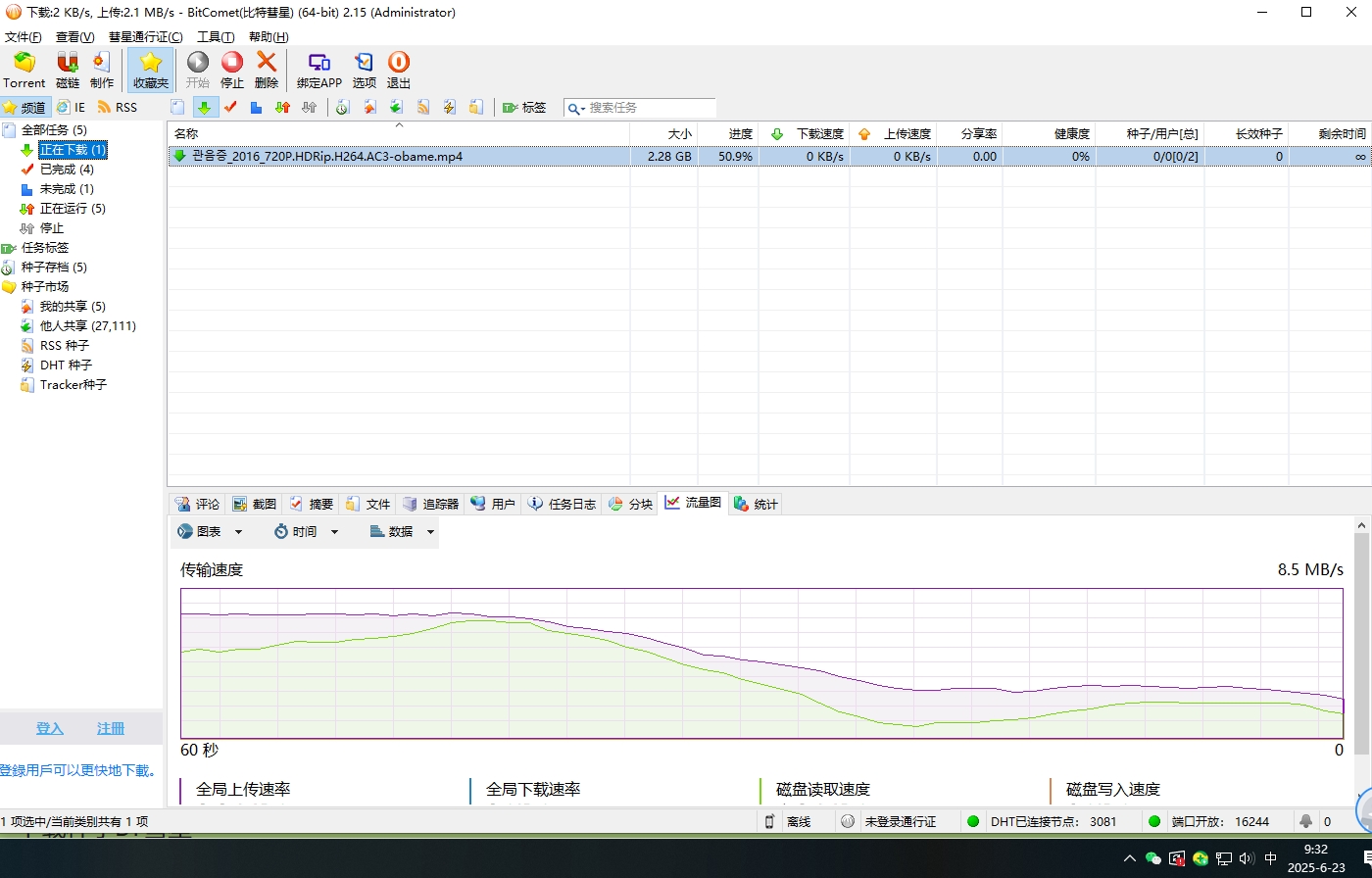This screenshot has height=878, width=1372.
Task: Click the all-tasks page icon in filter bar
Action: (177, 107)
